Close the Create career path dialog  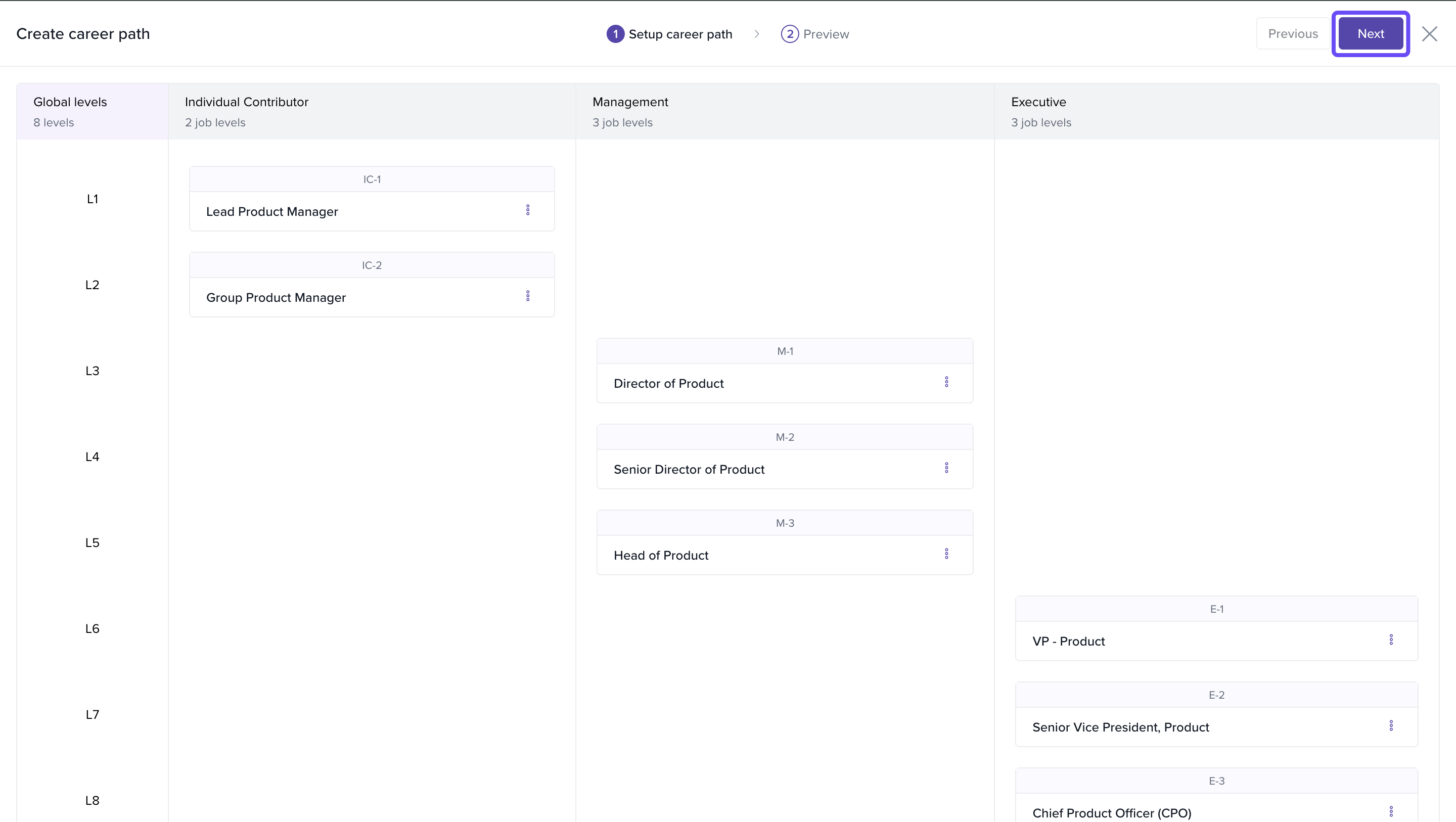coord(1429,34)
